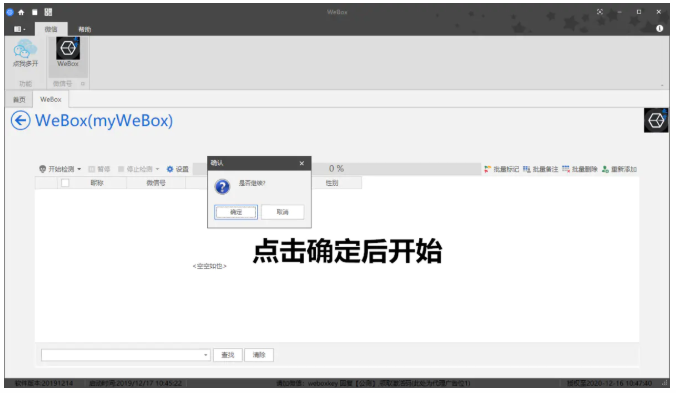Viewport: 676px width, 393px height.
Task: Sort by the 微信号 column header
Action: (x=156, y=183)
